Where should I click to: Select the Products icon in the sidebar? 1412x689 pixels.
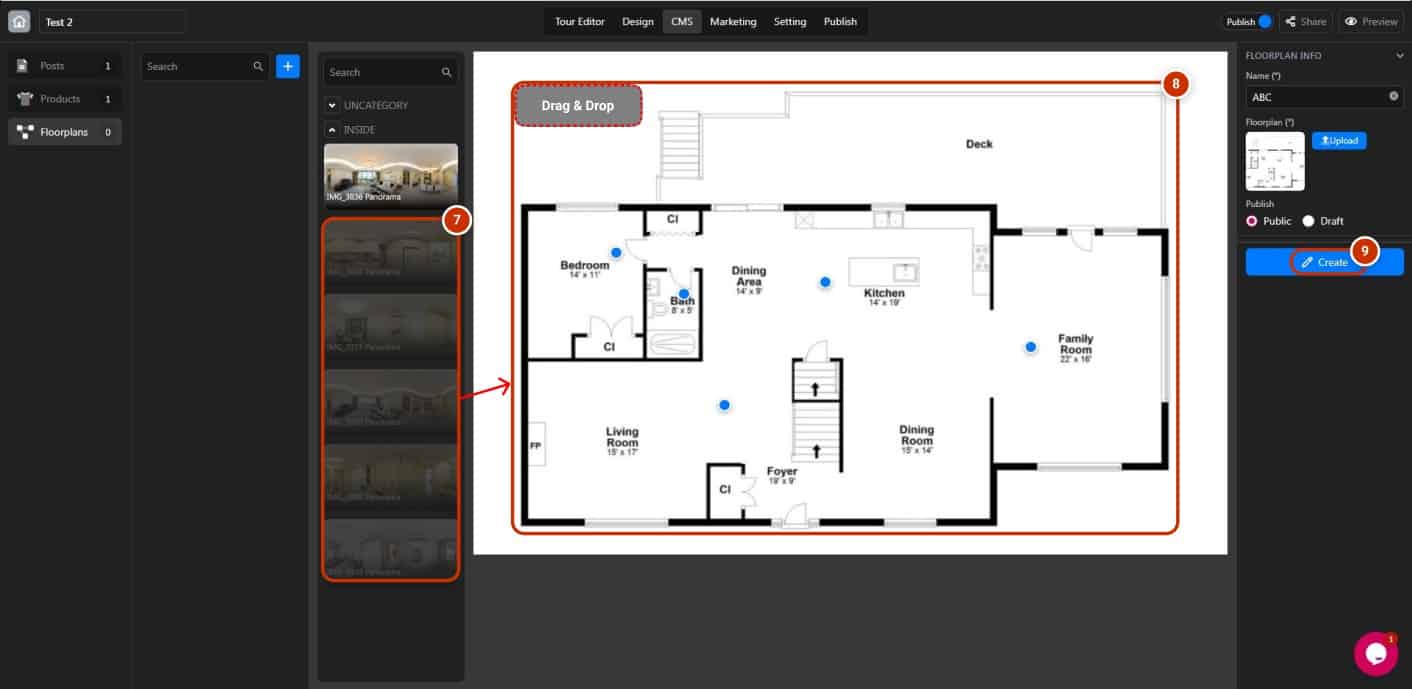pos(25,98)
